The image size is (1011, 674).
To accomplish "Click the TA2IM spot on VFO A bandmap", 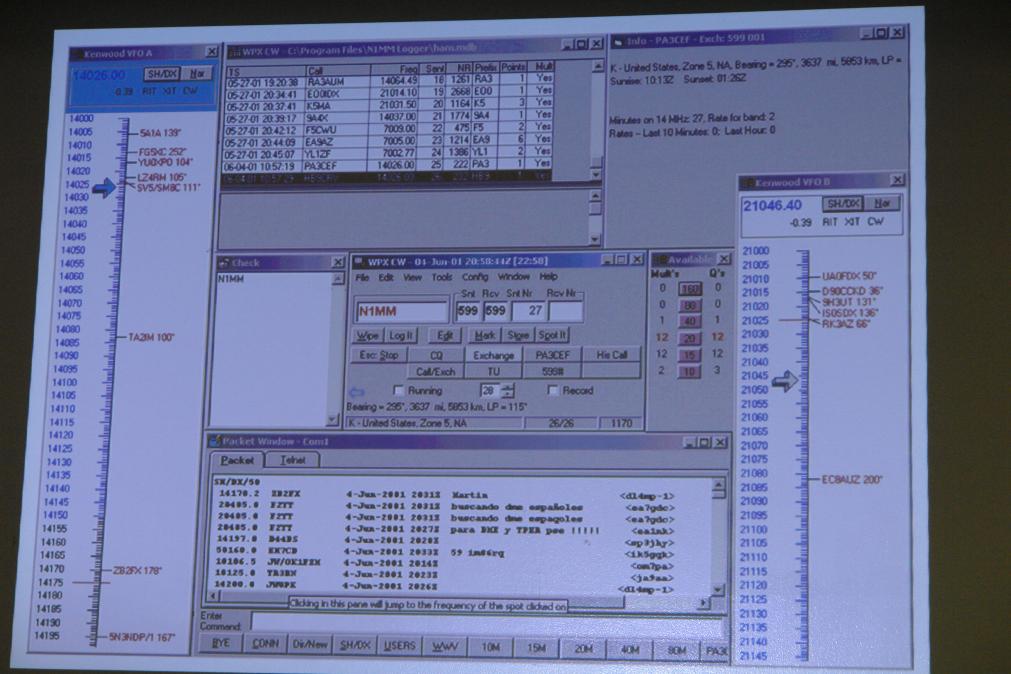I will point(151,337).
